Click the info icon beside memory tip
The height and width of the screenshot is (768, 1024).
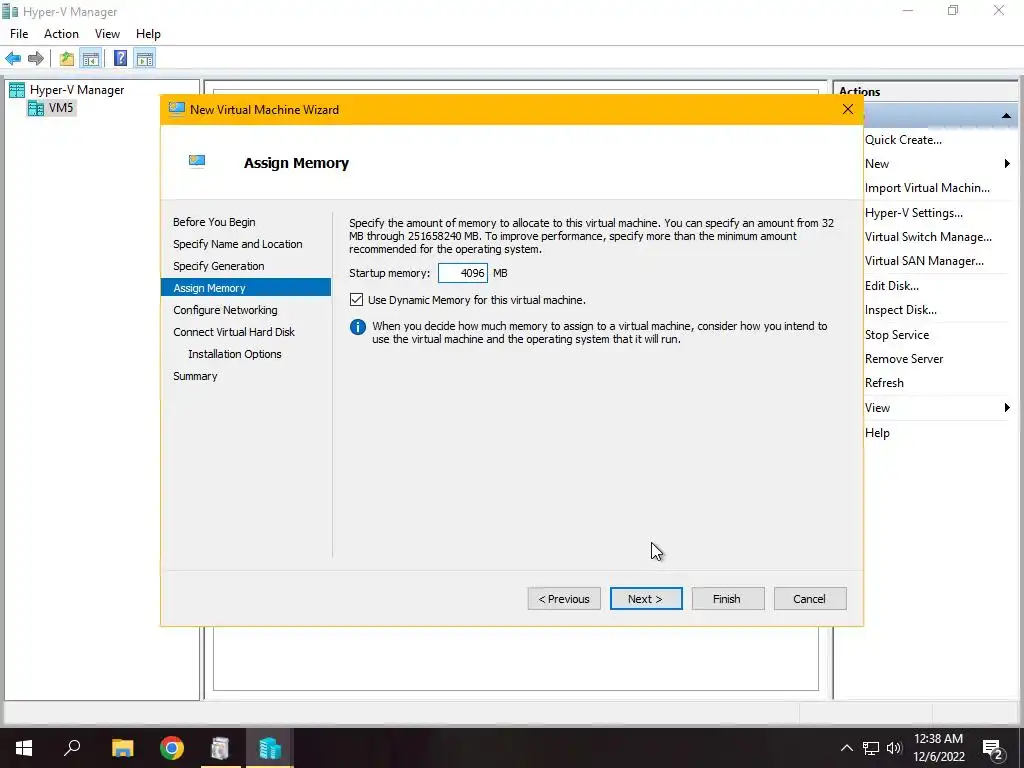point(358,327)
